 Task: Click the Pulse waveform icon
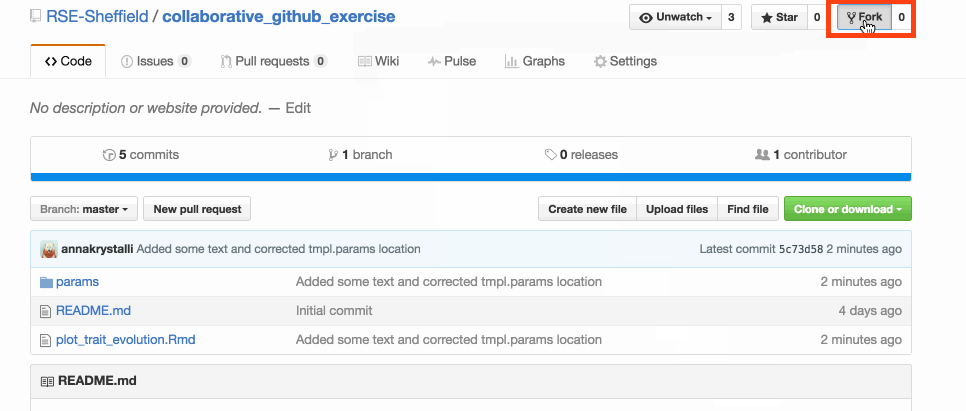click(x=434, y=62)
